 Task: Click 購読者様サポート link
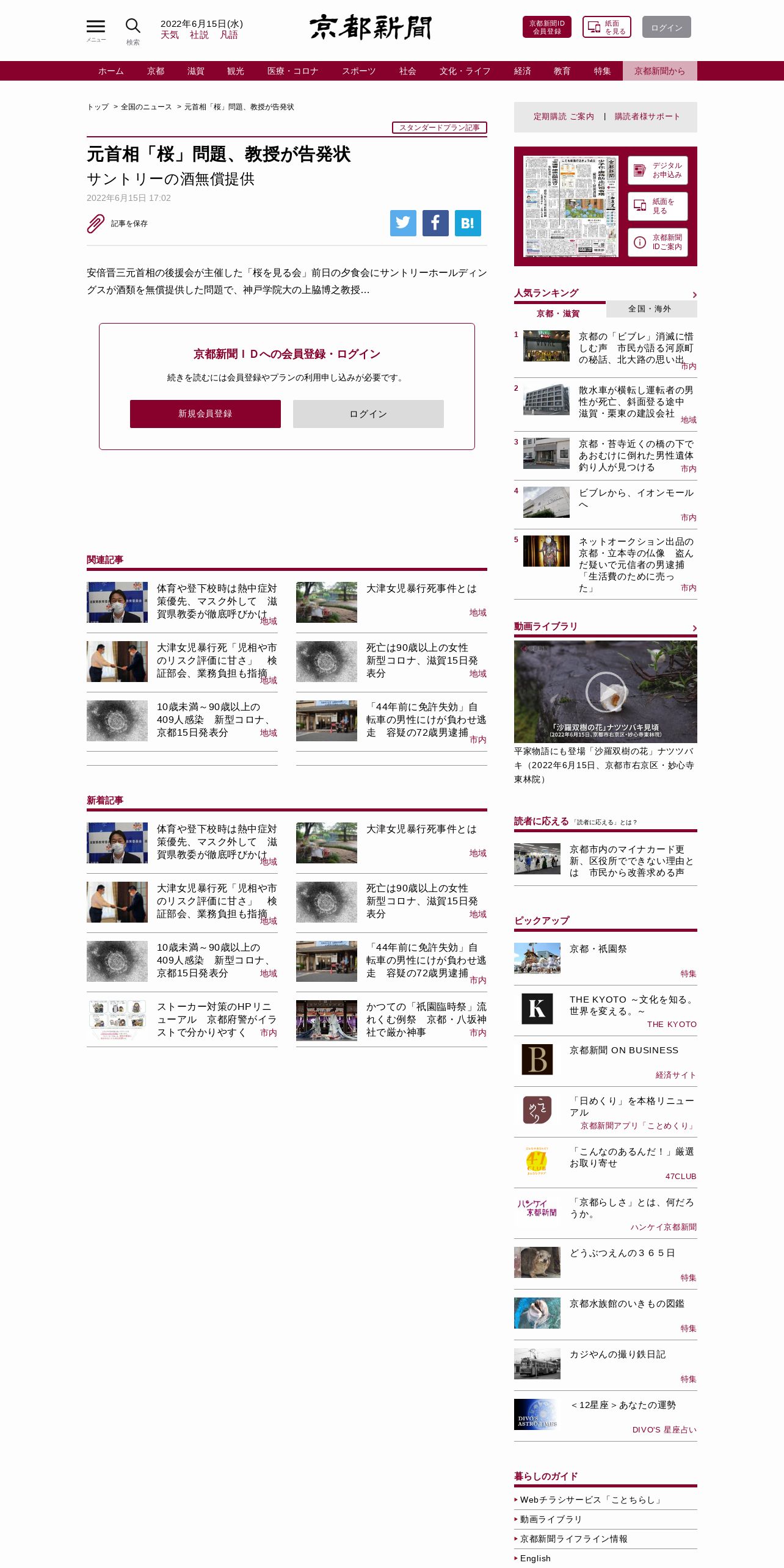pos(647,117)
